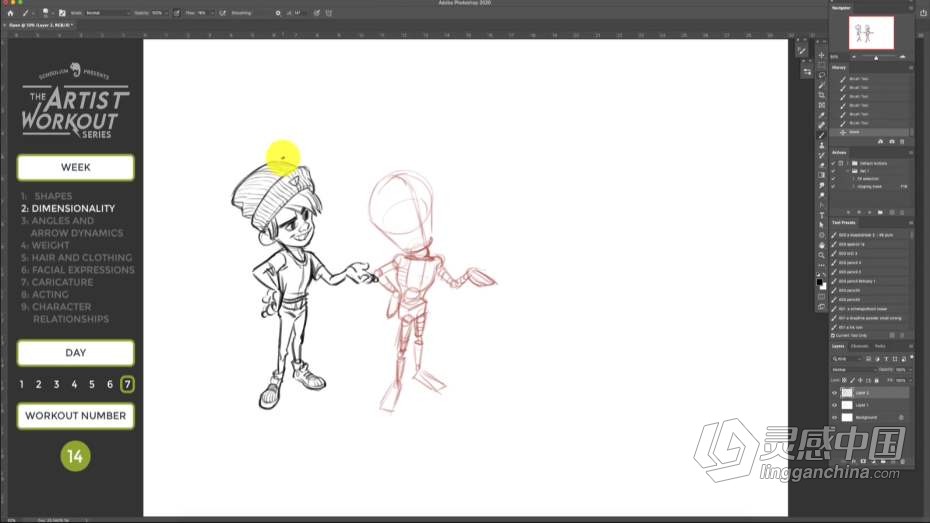Open the Tool Presets panel menu
Image resolution: width=930 pixels, height=523 pixels.
(911, 222)
